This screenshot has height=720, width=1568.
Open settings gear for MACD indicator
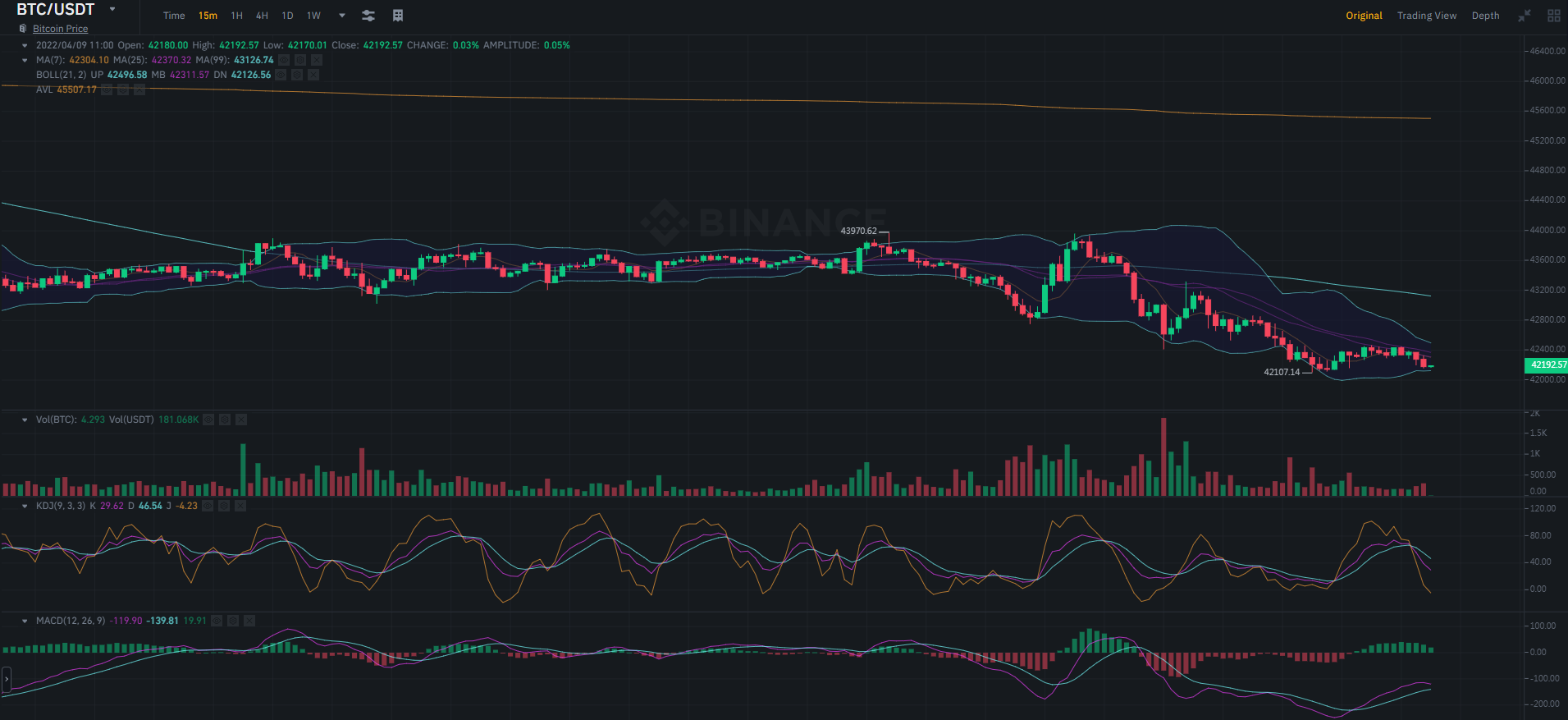pos(233,621)
